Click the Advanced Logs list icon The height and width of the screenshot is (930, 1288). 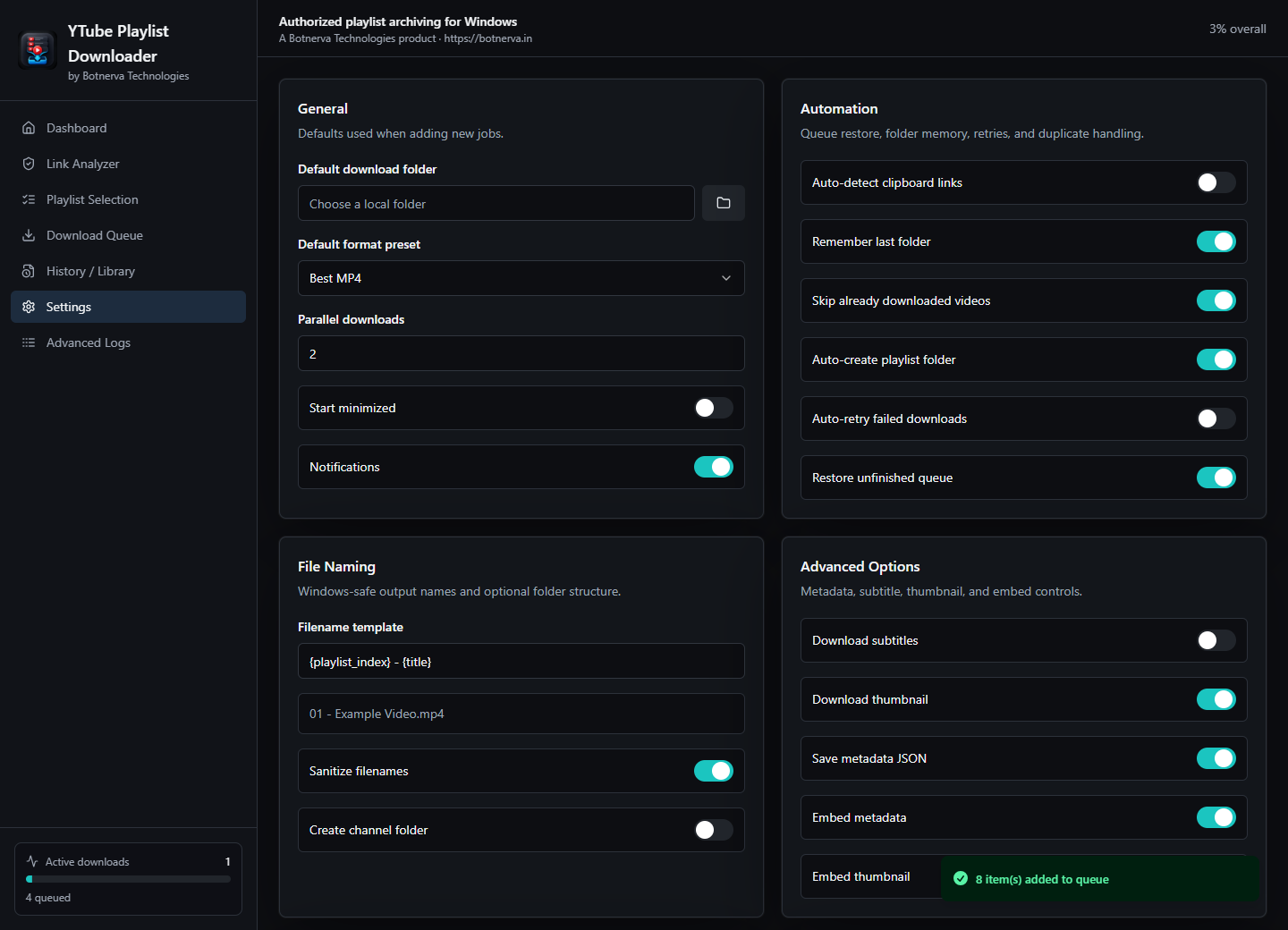coord(29,342)
